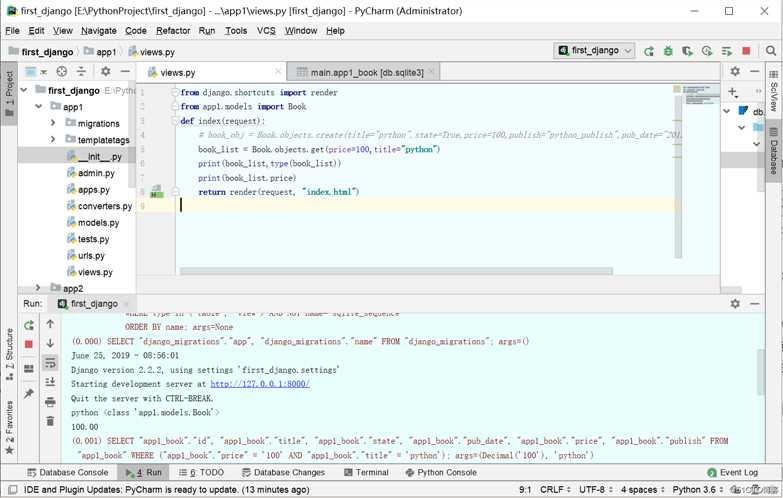
Task: Rerun first_django from the top toolbar
Action: point(649,51)
